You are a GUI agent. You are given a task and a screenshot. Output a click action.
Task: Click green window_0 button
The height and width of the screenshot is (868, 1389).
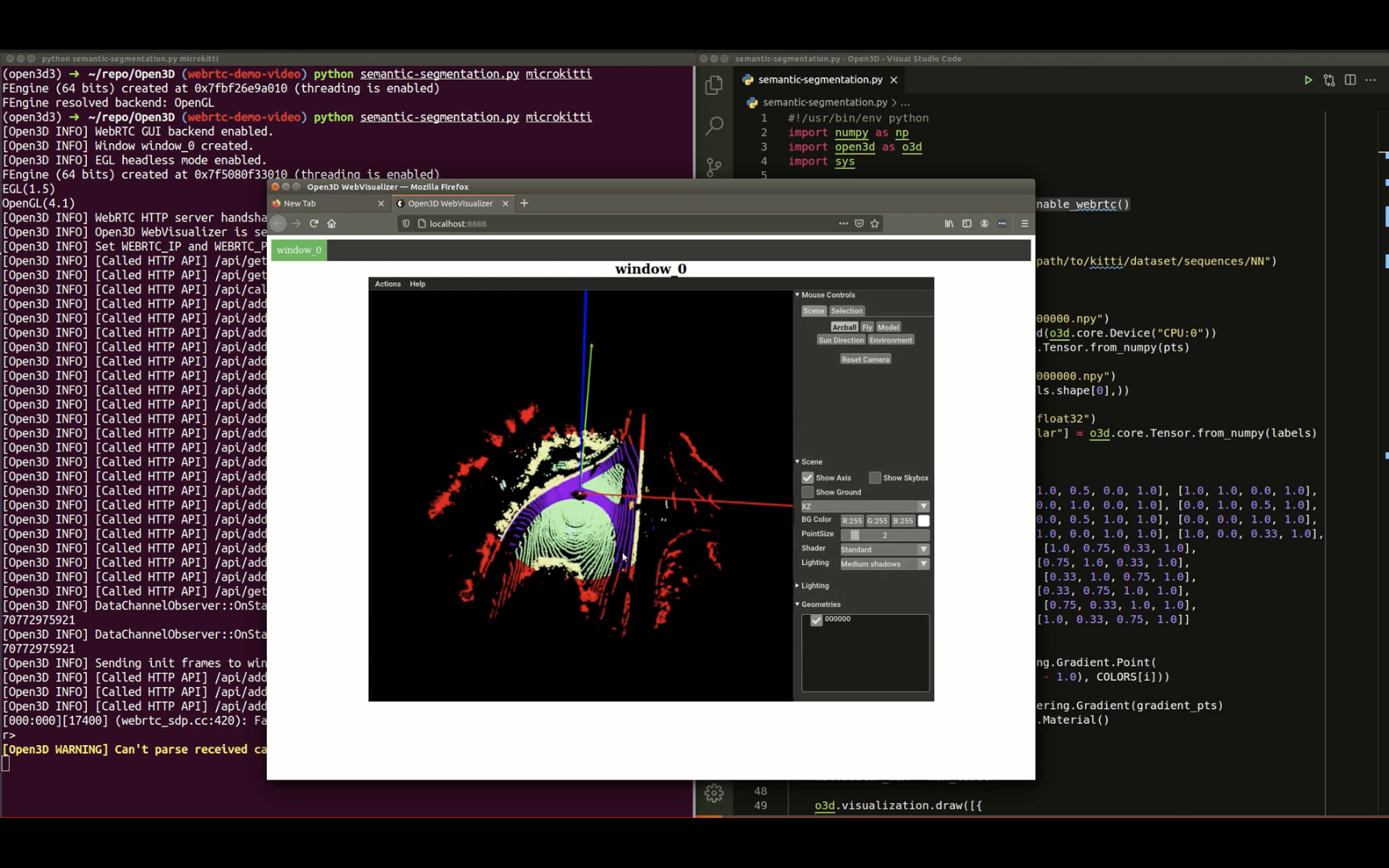[299, 250]
